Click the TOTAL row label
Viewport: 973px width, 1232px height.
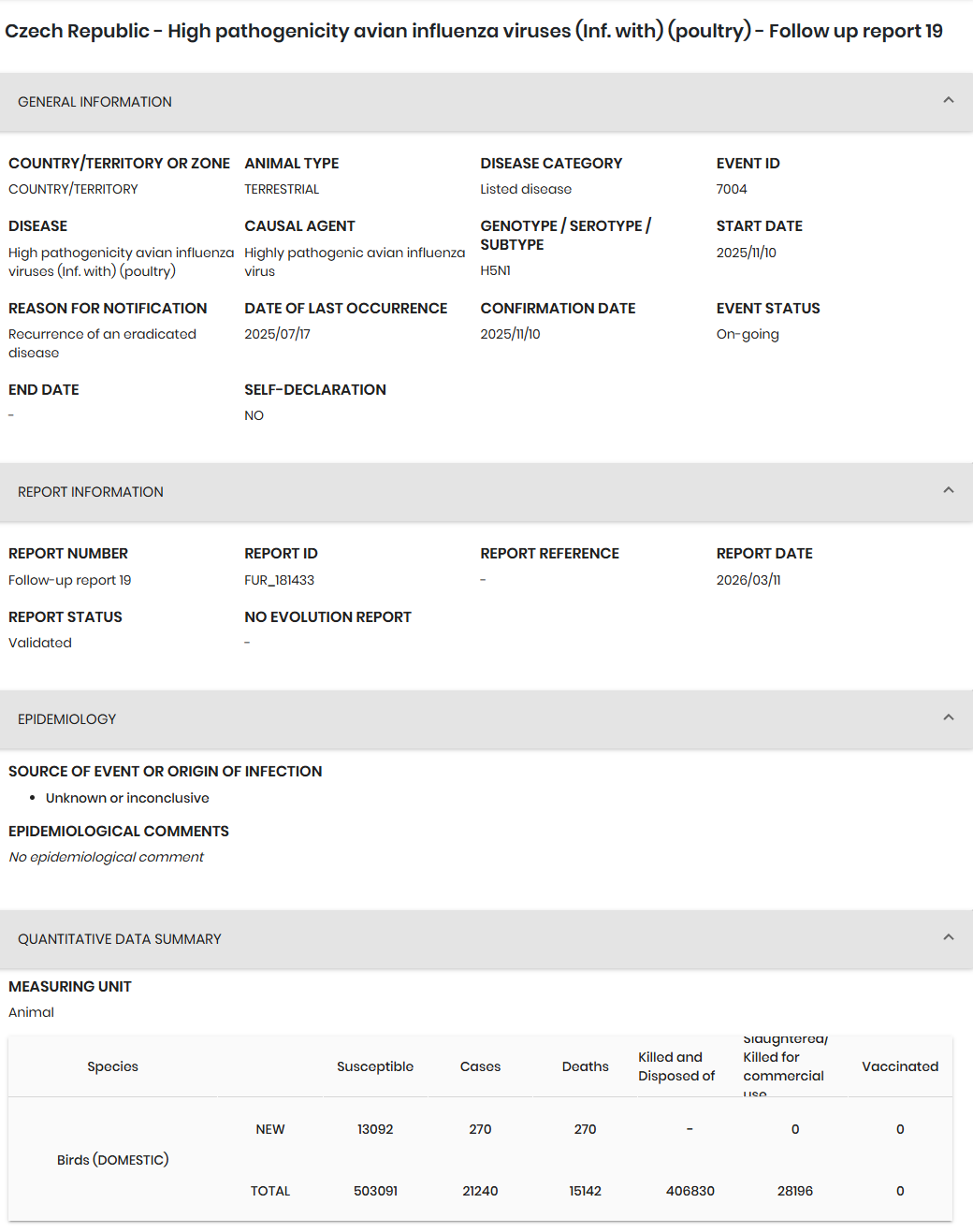(x=270, y=1191)
